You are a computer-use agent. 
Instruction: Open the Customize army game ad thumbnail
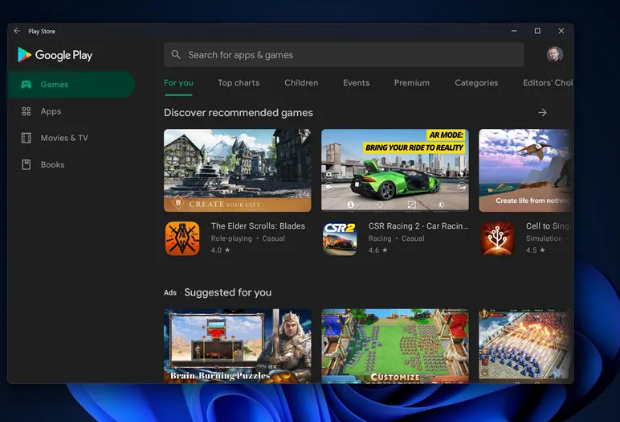click(x=395, y=346)
